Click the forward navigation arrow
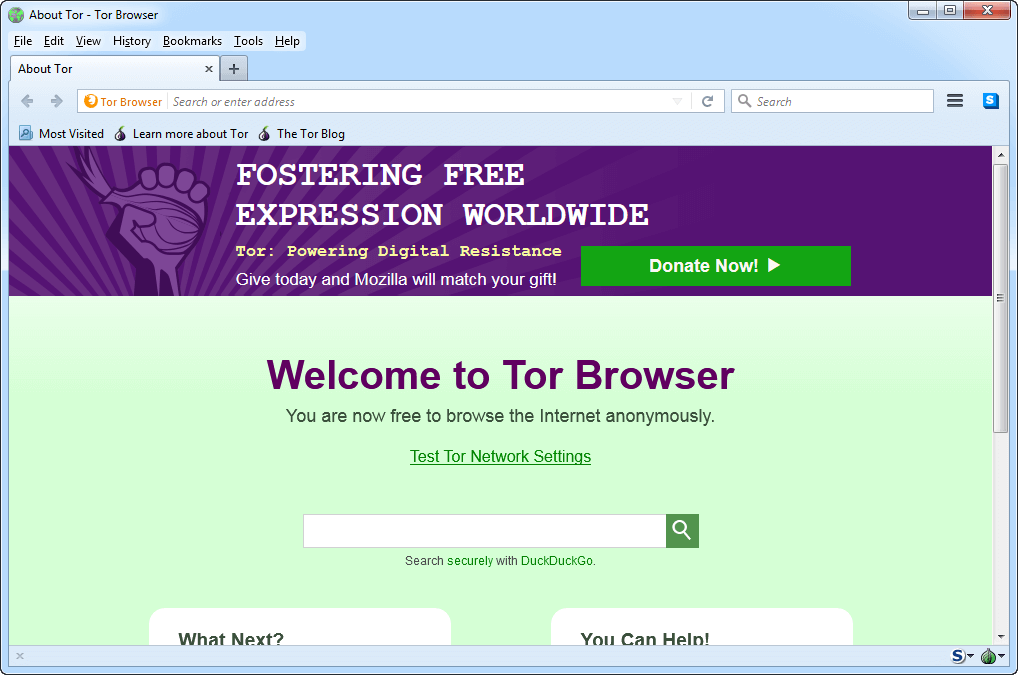This screenshot has height=675, width=1018. pyautogui.click(x=56, y=101)
